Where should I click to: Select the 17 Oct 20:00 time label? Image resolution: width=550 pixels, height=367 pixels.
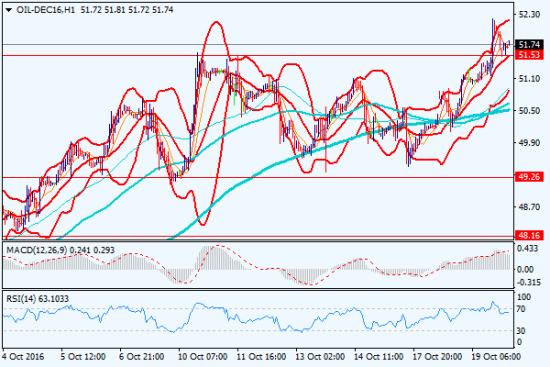coord(437,357)
